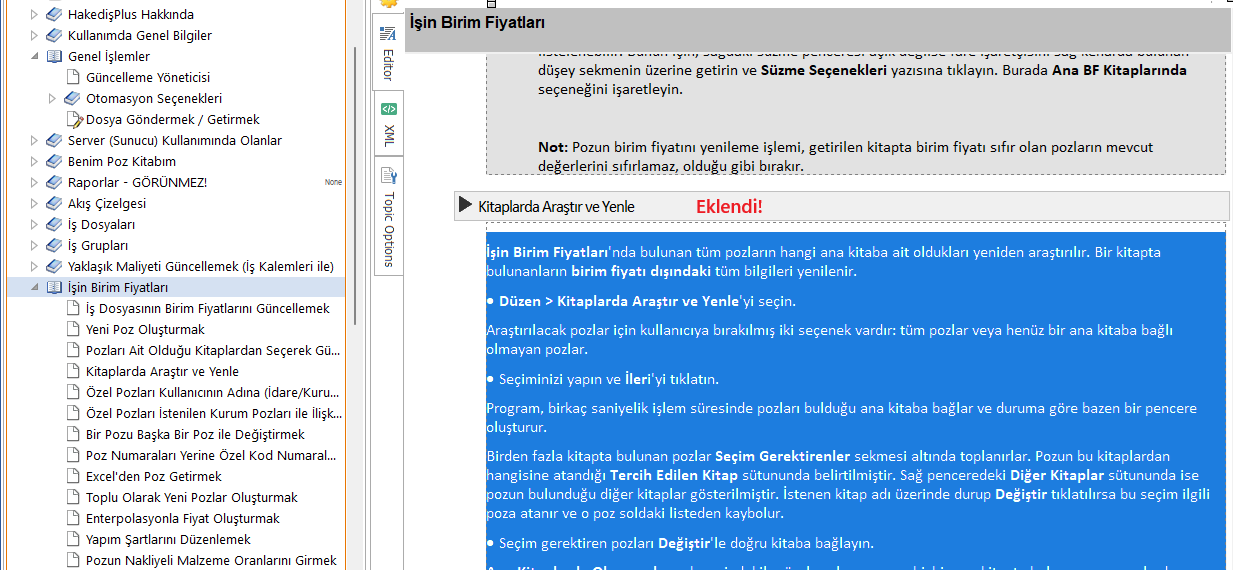Image resolution: width=1233 pixels, height=570 pixels.
Task: Click the Toplu Olarak Yeni Pozlar page icon
Action: tap(72, 498)
